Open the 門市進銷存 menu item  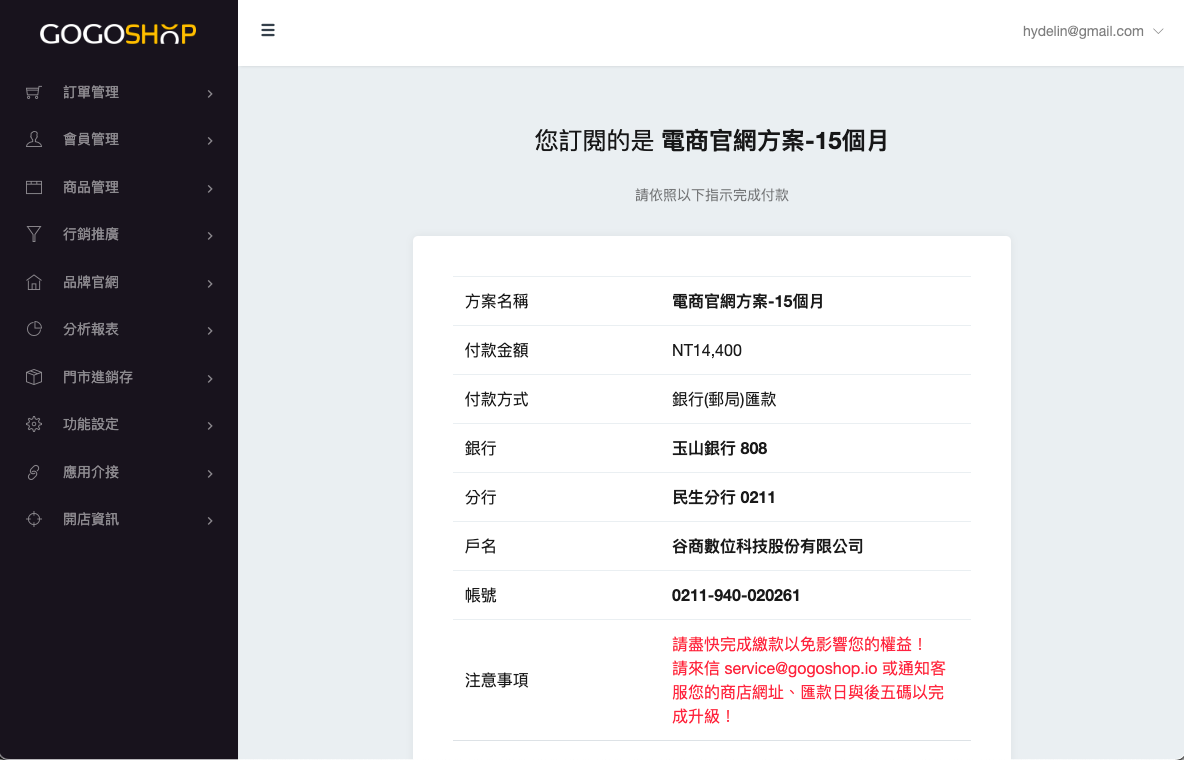pos(119,376)
